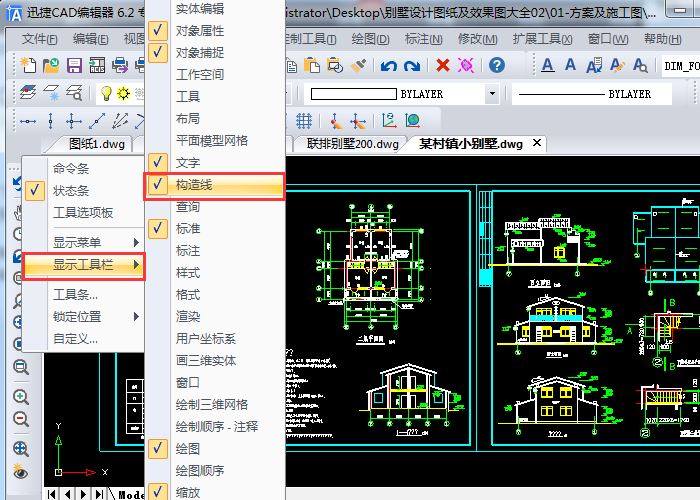The image size is (700, 500).
Task: Click the black BYLAYER color swatch
Action: [x=354, y=94]
